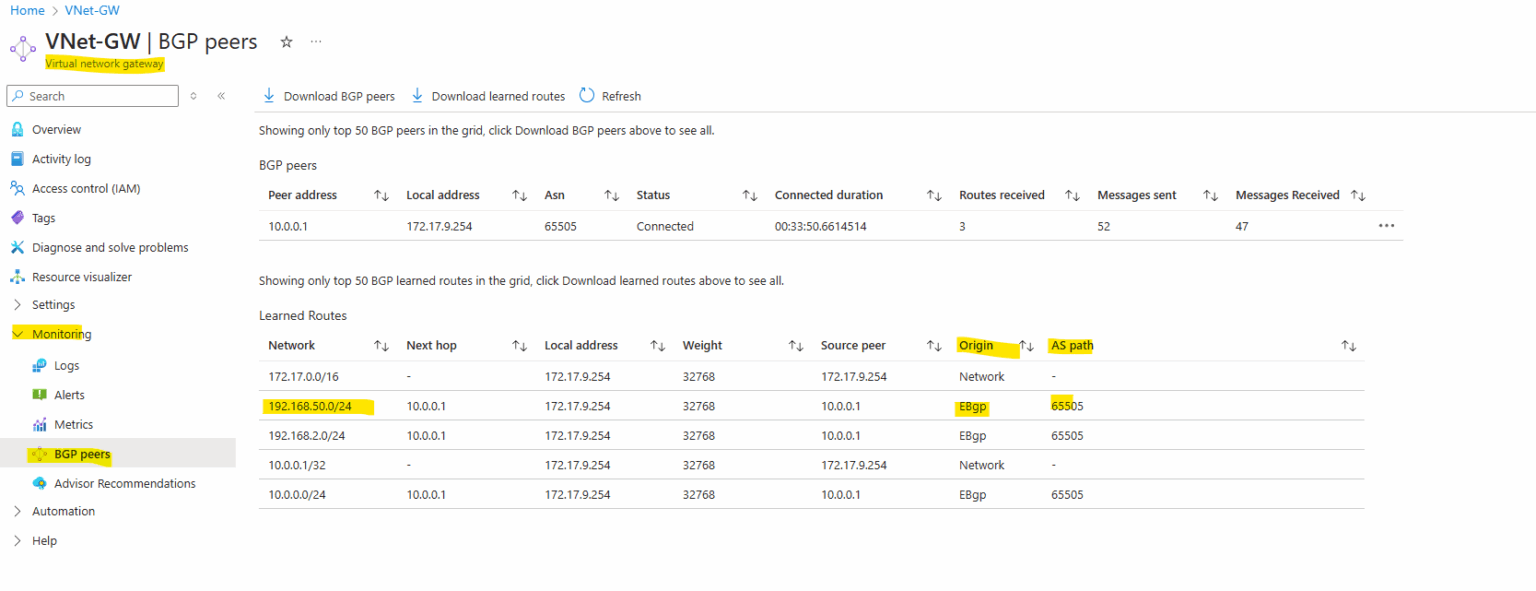Expand the Automation section
This screenshot has width=1536, height=591.
click(17, 511)
